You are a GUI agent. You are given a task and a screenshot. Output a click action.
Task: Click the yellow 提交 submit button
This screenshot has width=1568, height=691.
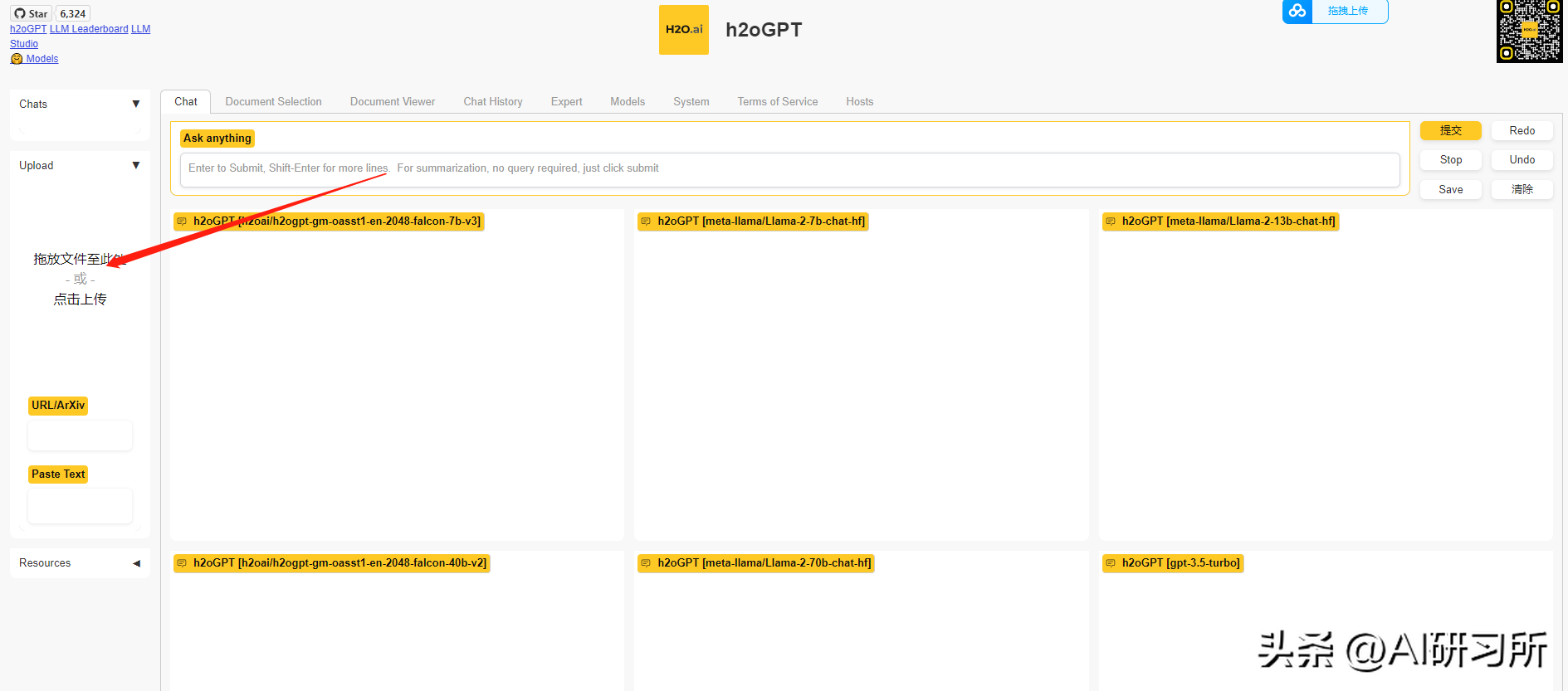1451,130
